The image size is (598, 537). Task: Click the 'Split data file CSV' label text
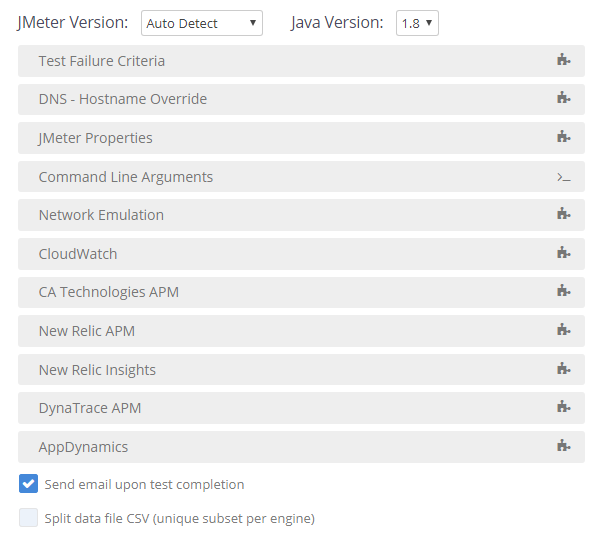180,518
